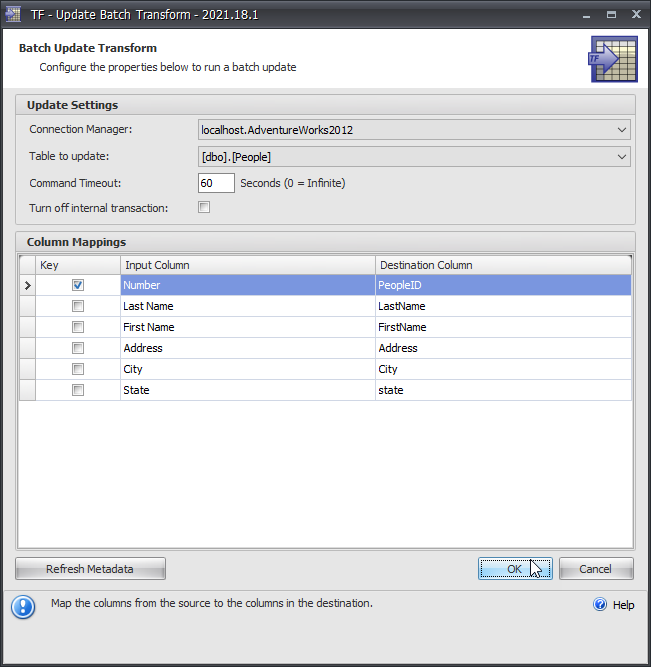Click the Batch Update Transform logo icon
Viewport: 651px width, 667px height.
pos(614,59)
